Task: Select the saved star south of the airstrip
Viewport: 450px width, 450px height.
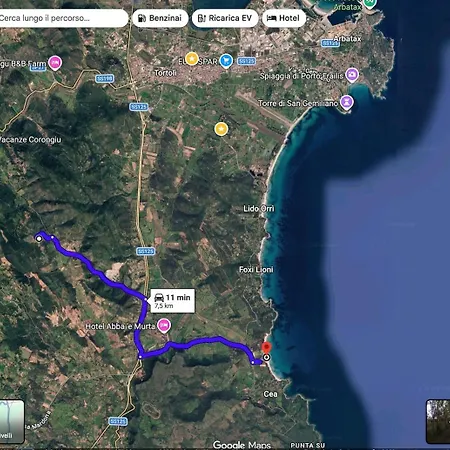Action: pyautogui.click(x=221, y=129)
